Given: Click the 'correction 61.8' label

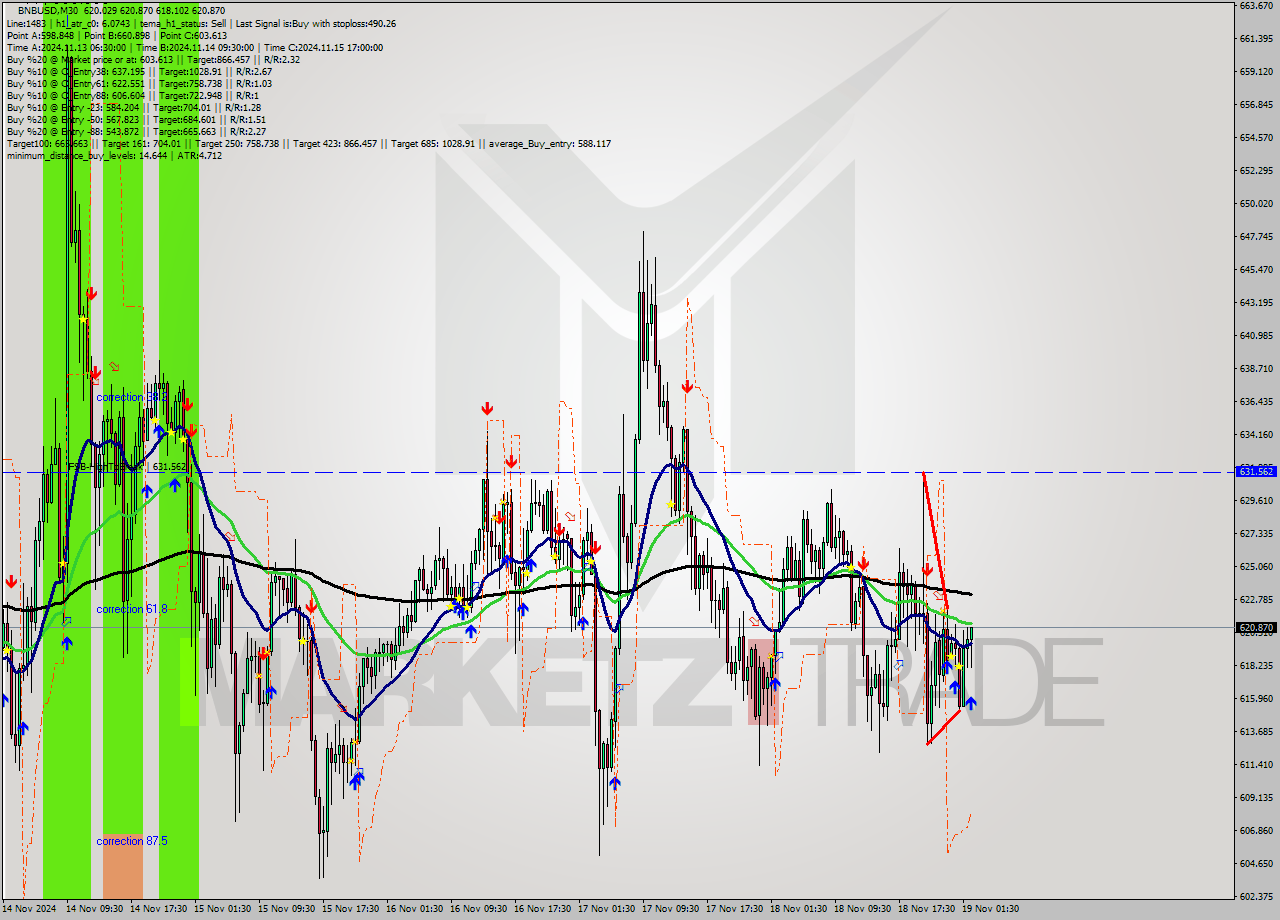Looking at the screenshot, I should [x=131, y=609].
